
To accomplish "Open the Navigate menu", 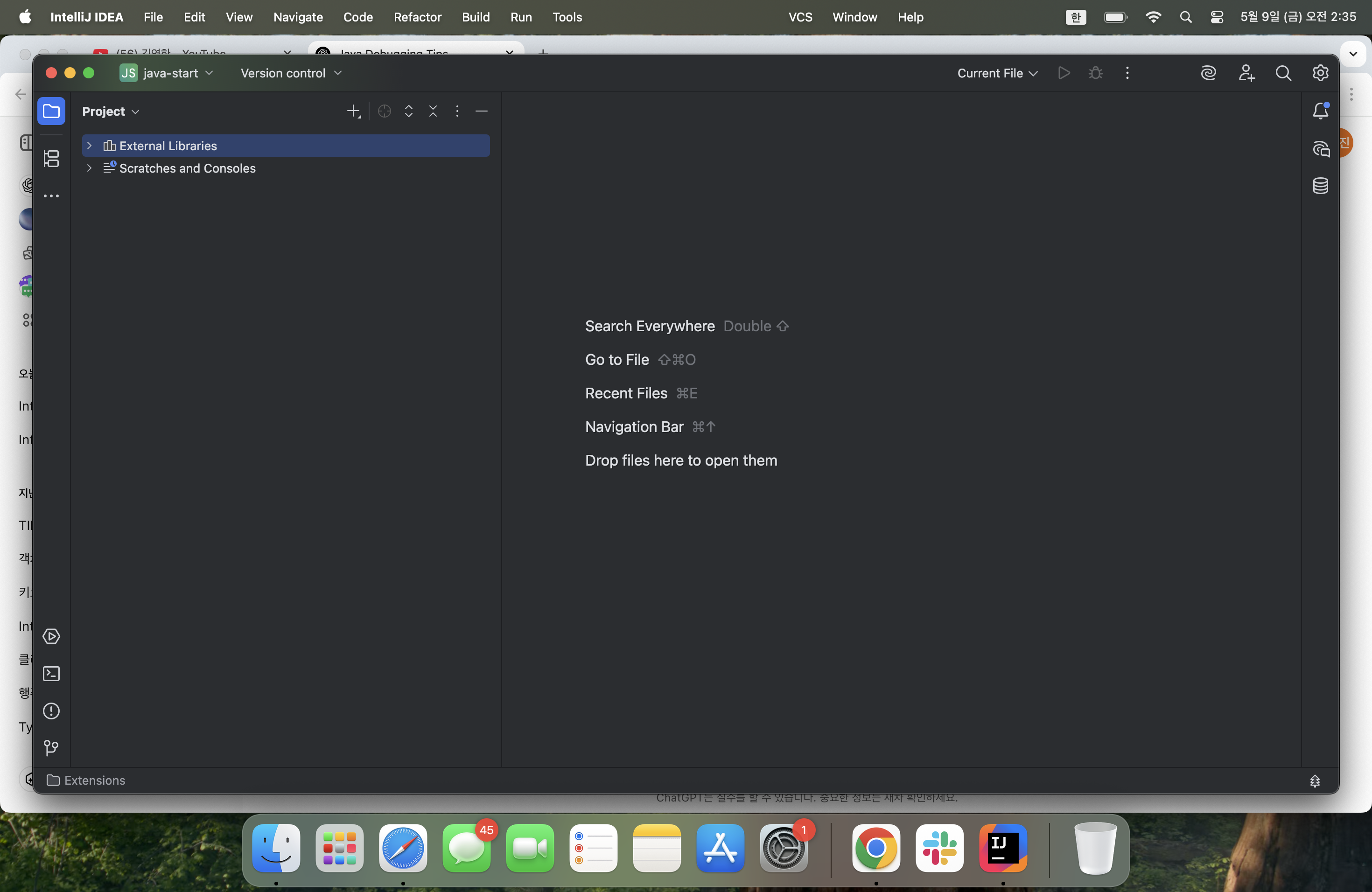I will click(298, 17).
